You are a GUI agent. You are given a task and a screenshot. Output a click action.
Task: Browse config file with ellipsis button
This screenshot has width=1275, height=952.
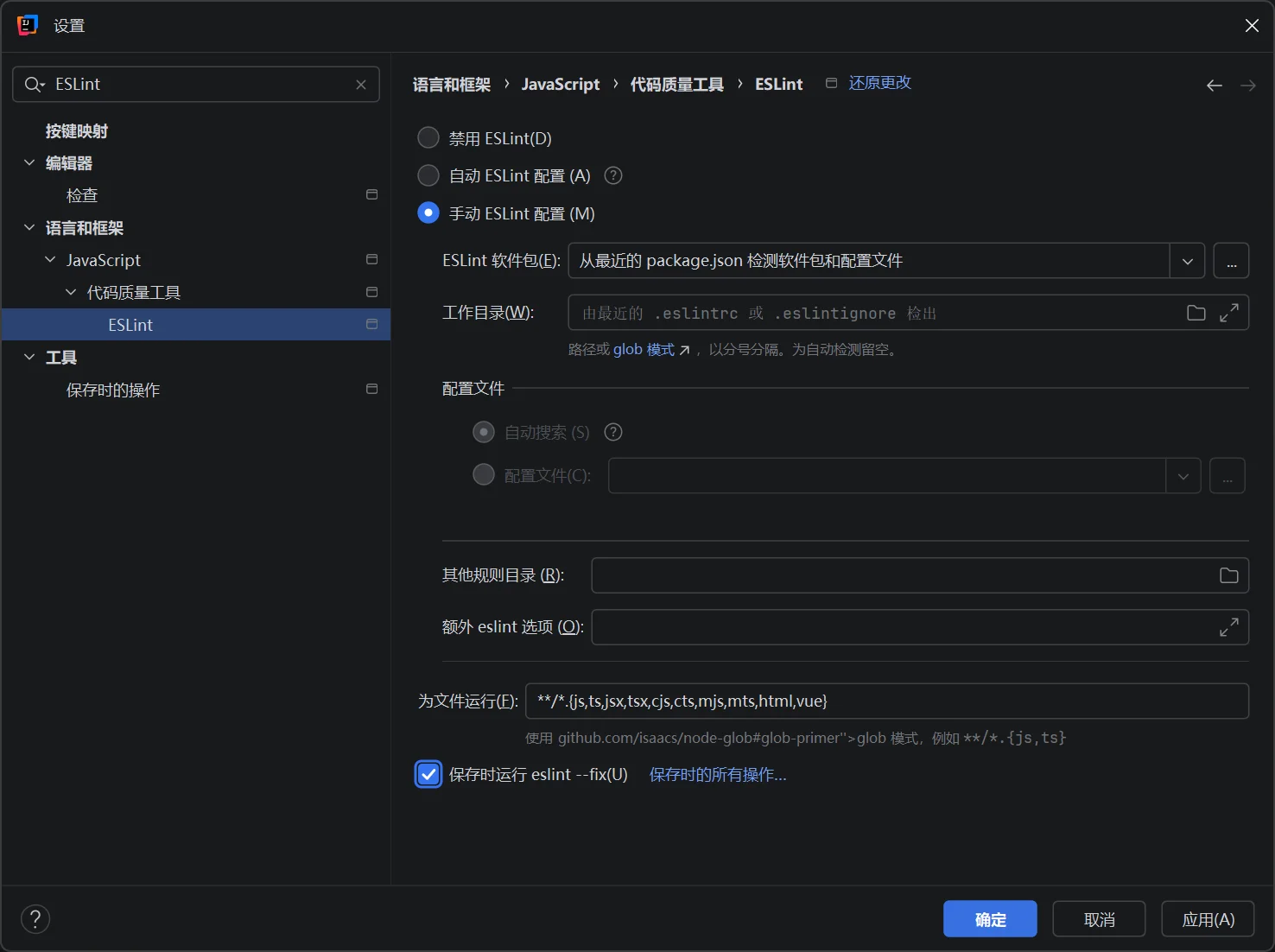pos(1227,476)
